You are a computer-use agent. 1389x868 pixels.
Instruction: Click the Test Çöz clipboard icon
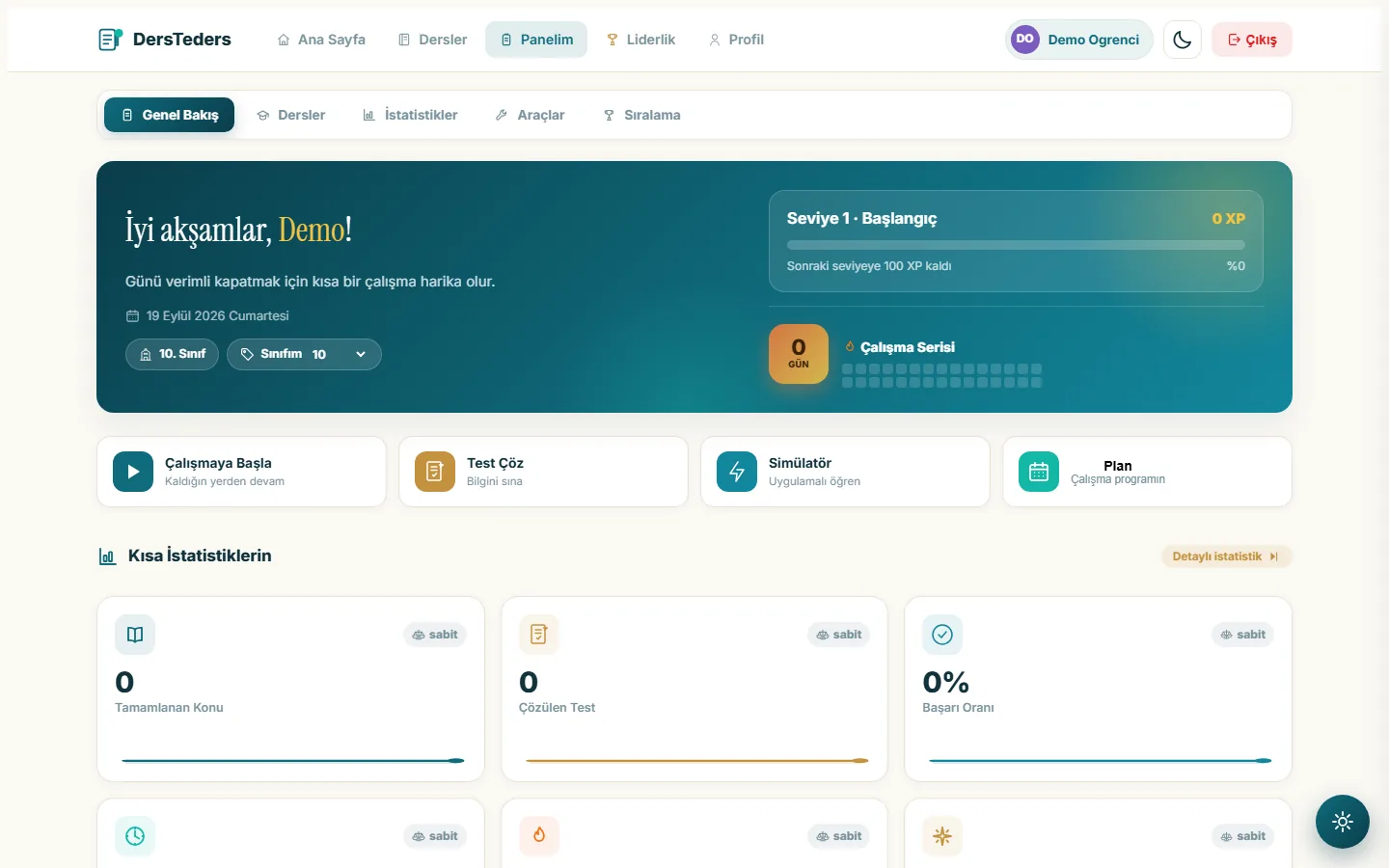pyautogui.click(x=435, y=472)
